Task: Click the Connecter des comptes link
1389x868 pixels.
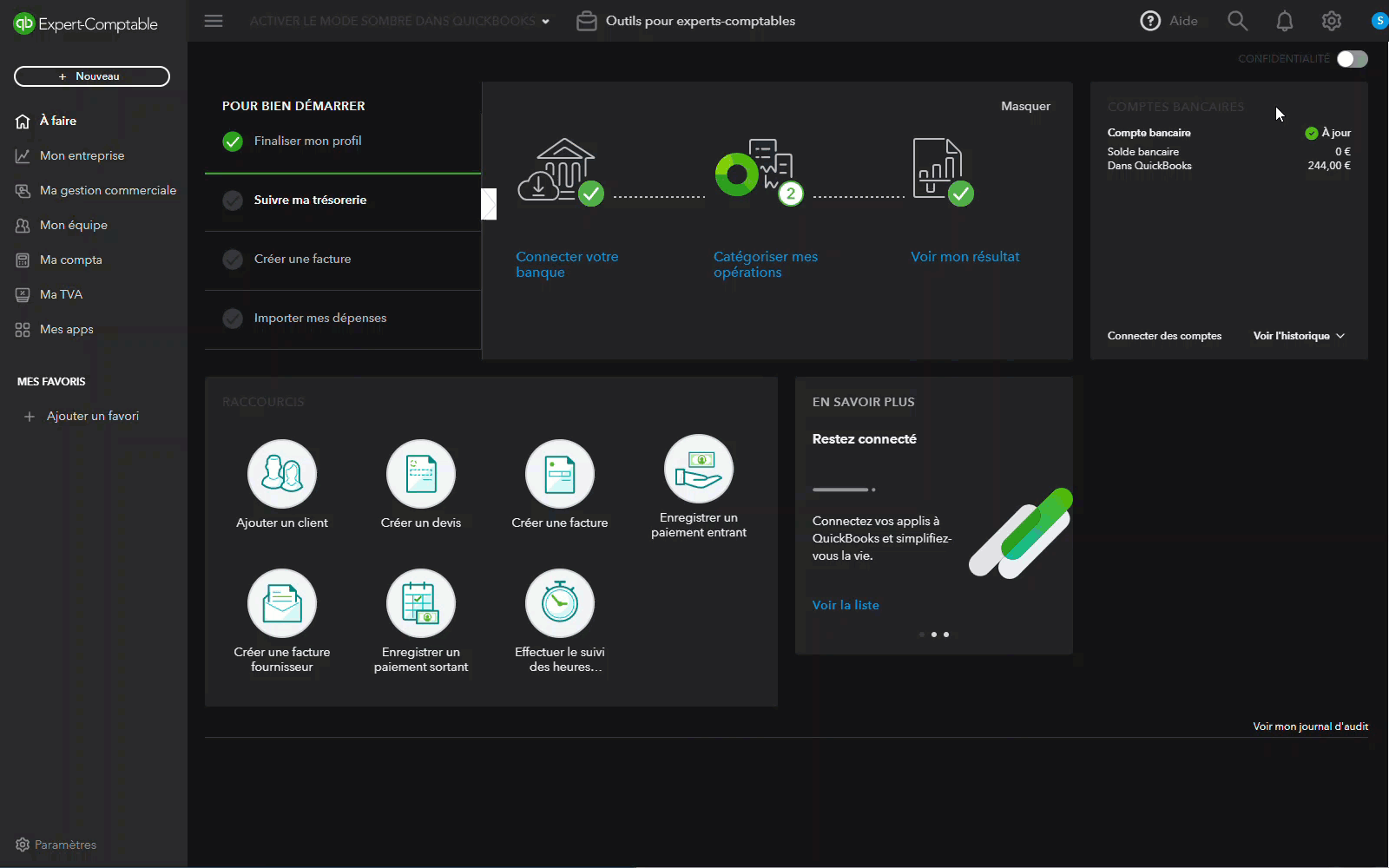Action: 1164,336
